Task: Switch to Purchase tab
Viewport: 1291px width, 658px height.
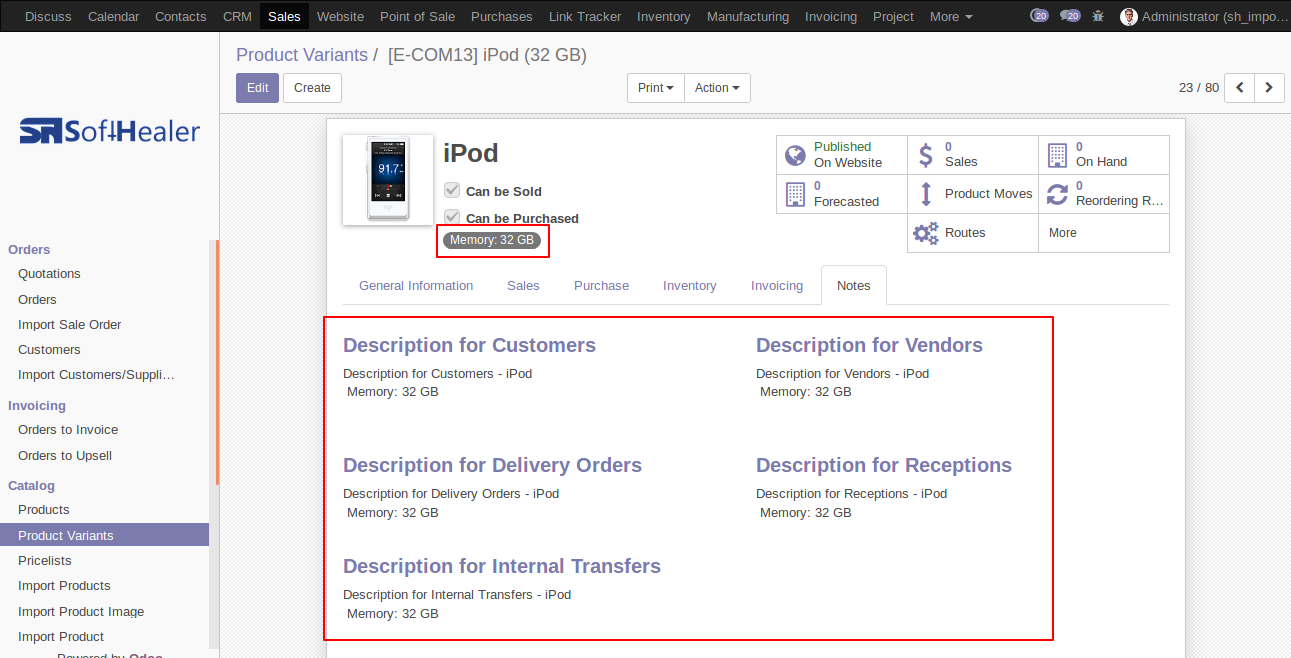Action: [601, 285]
